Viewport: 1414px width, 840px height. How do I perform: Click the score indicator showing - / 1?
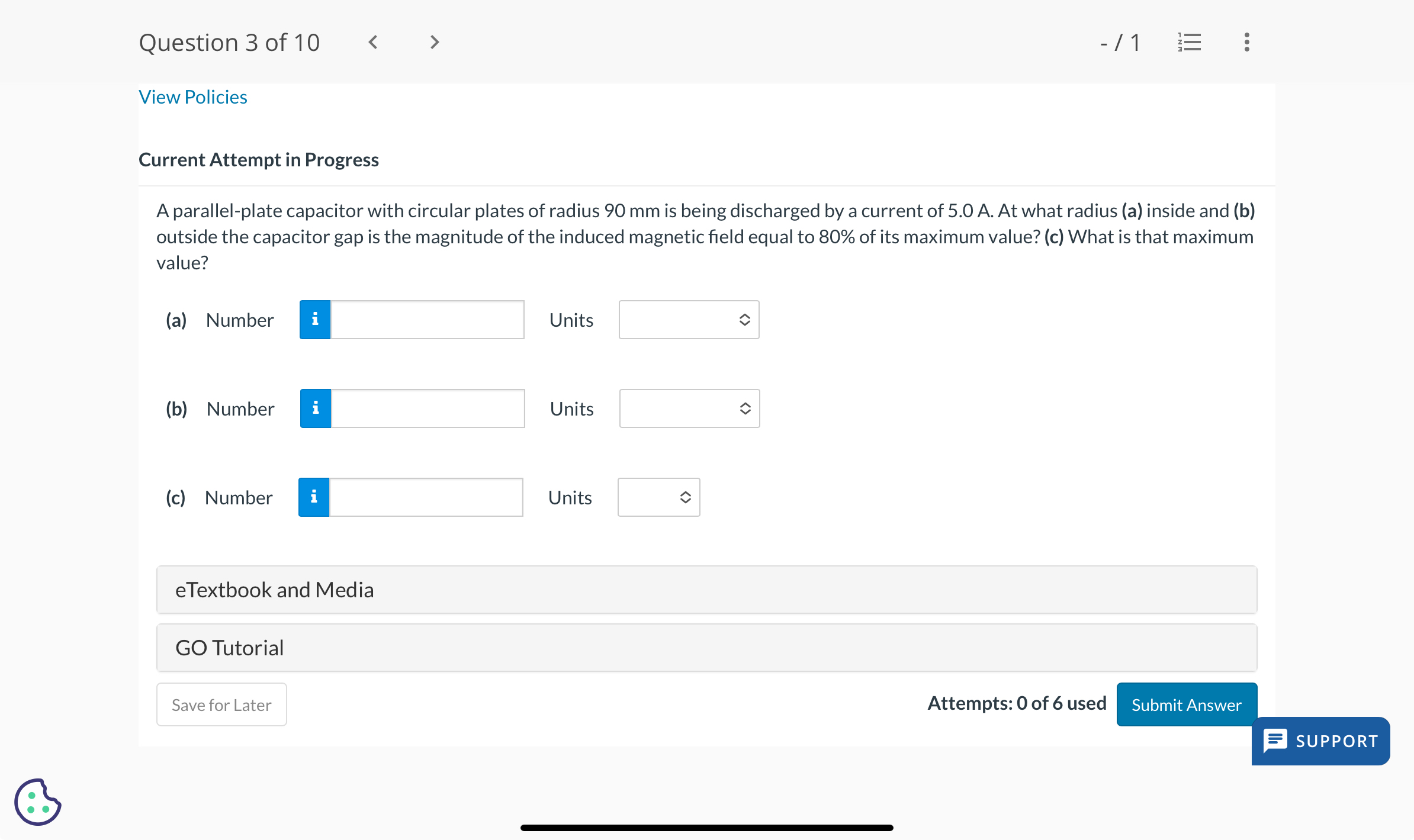(1120, 42)
